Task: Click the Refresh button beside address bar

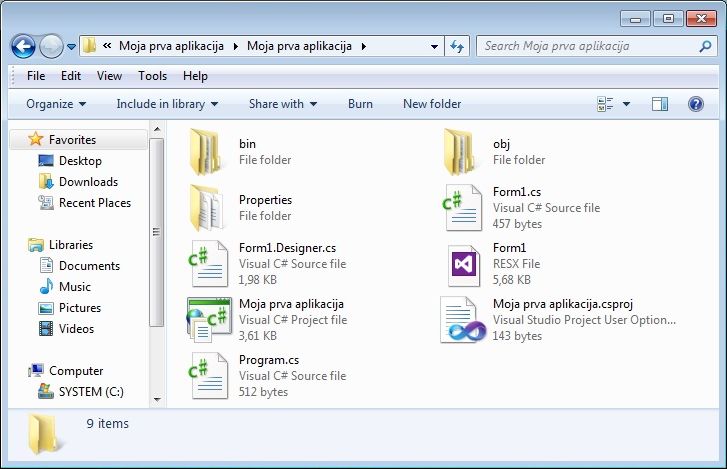Action: tap(457, 46)
